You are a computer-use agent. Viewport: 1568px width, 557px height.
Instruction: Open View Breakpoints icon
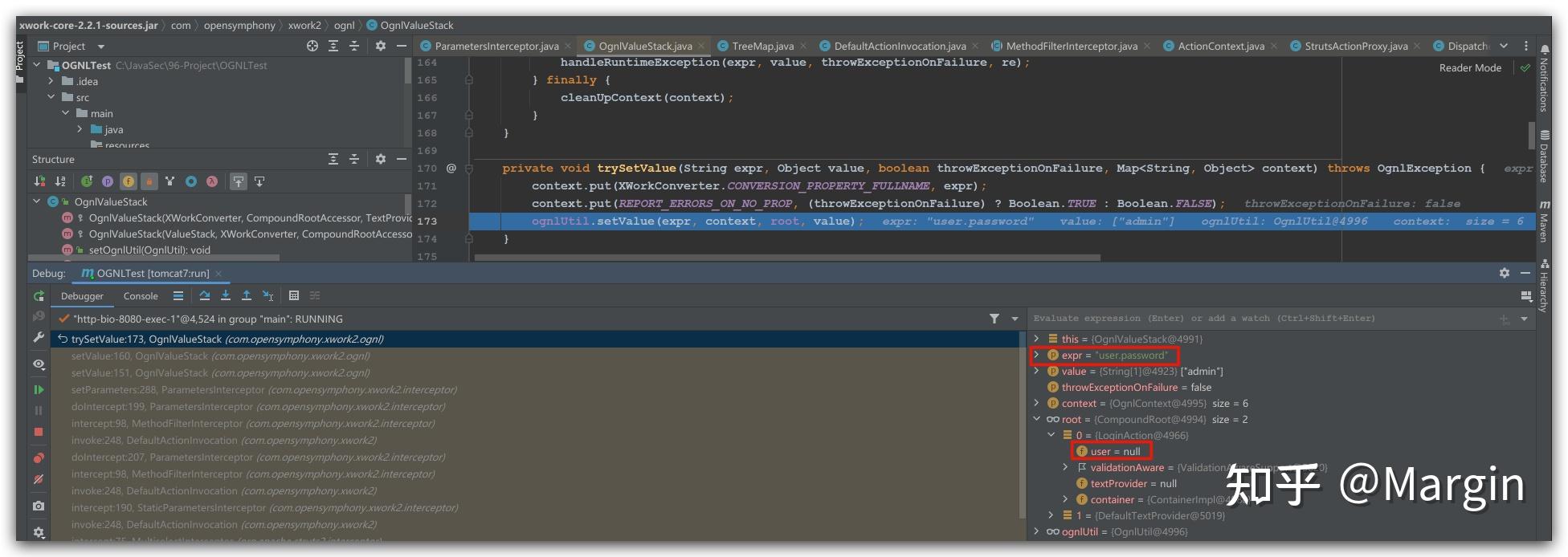pos(39,458)
